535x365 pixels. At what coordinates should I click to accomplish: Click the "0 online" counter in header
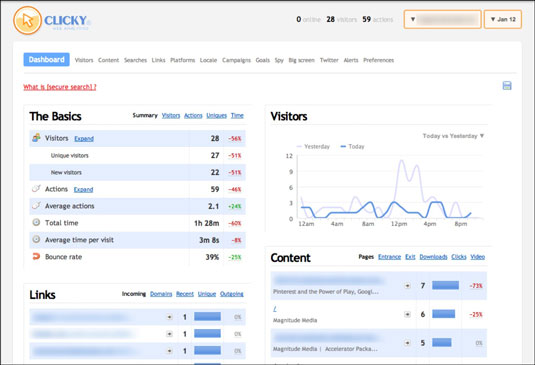point(309,19)
